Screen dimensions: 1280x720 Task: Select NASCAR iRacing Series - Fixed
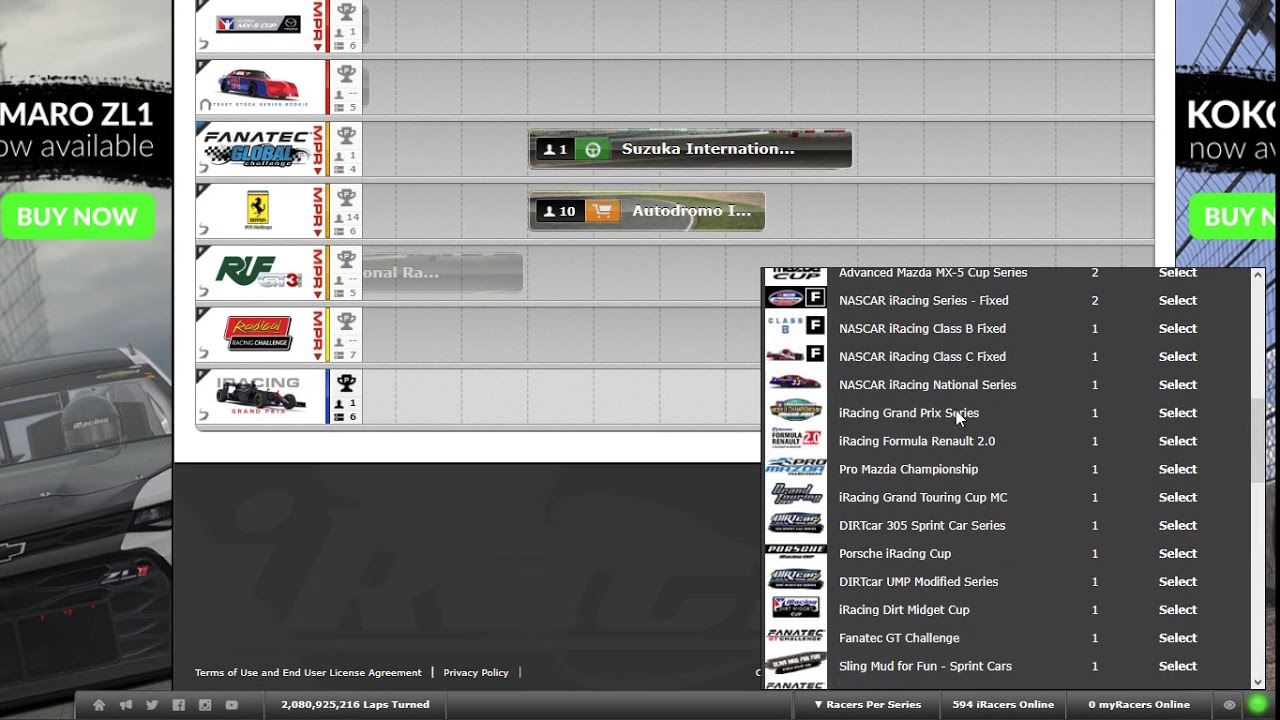[x=1177, y=300]
